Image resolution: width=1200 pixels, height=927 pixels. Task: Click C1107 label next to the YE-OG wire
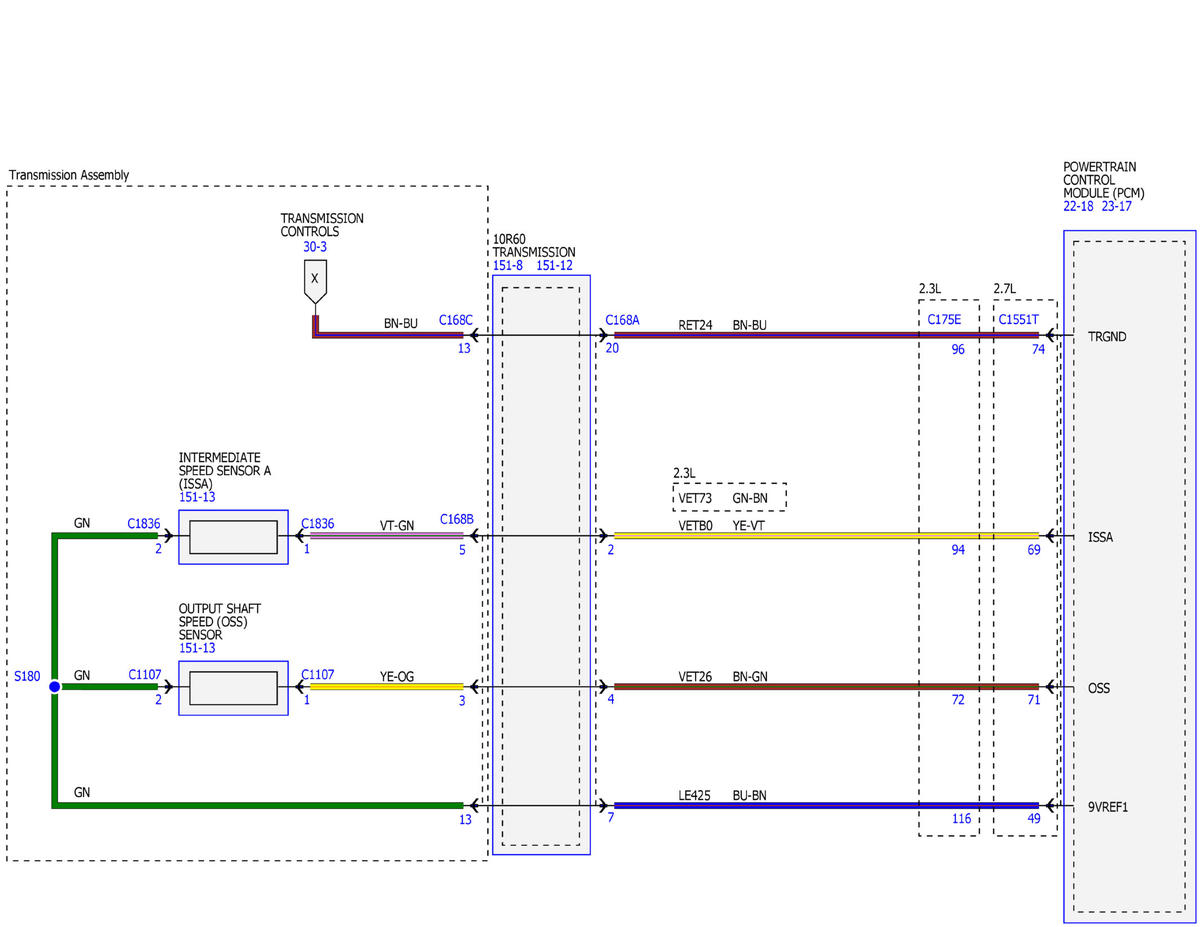[318, 675]
